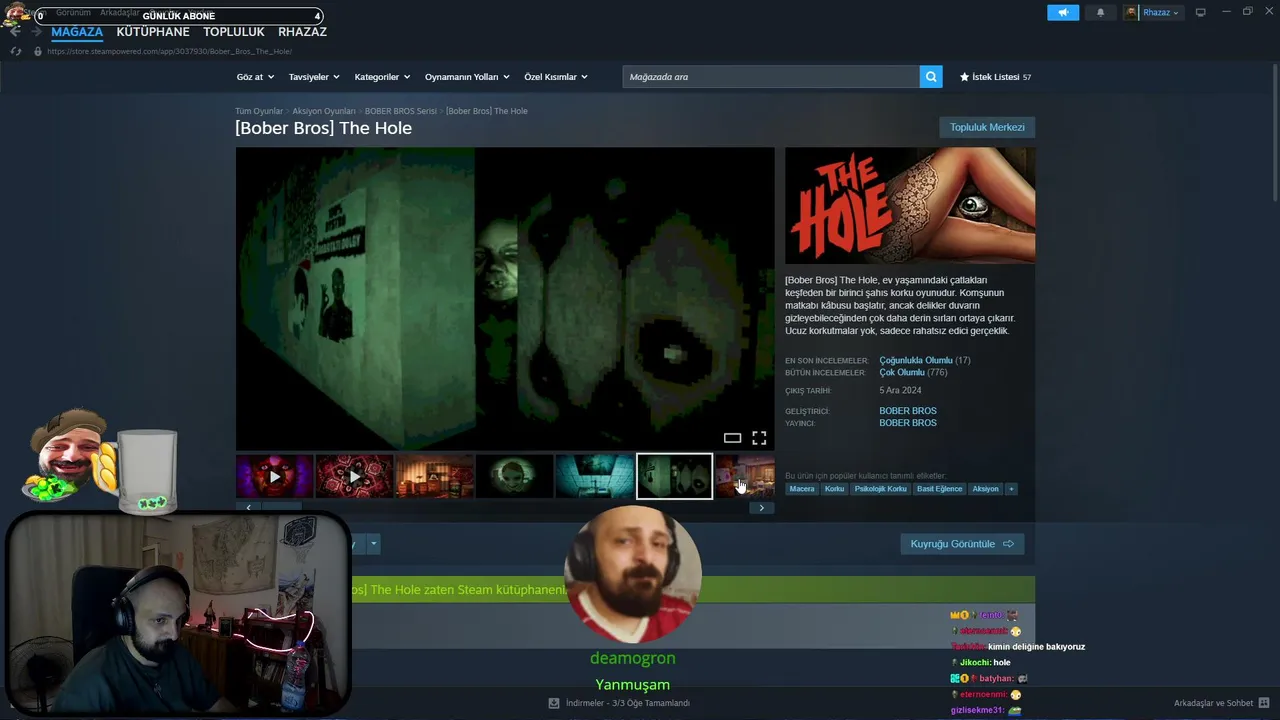Image resolution: width=1280 pixels, height=720 pixels.
Task: Open the Rhazaz account dropdown
Action: pos(1160,12)
